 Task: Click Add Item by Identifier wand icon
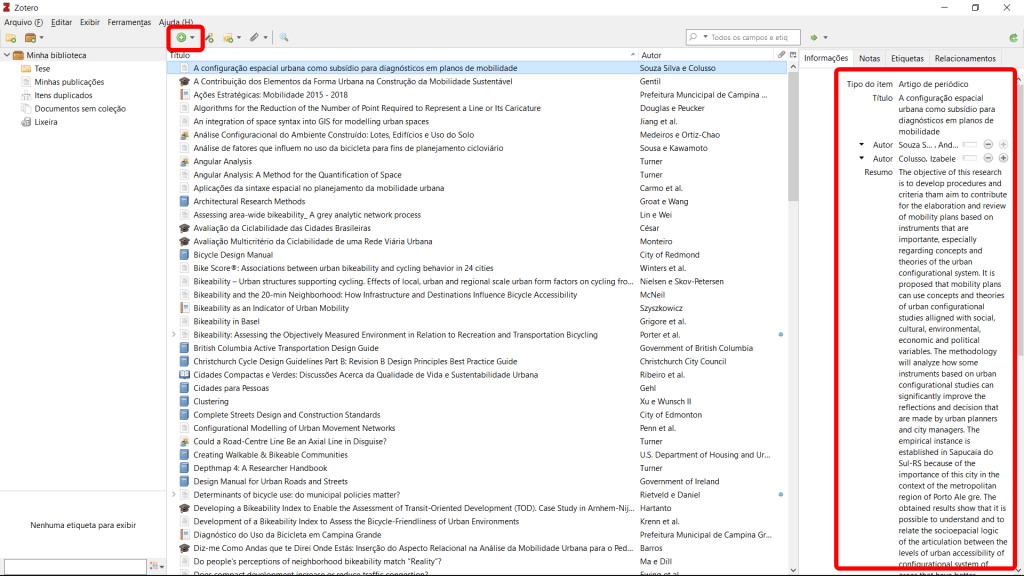point(209,38)
